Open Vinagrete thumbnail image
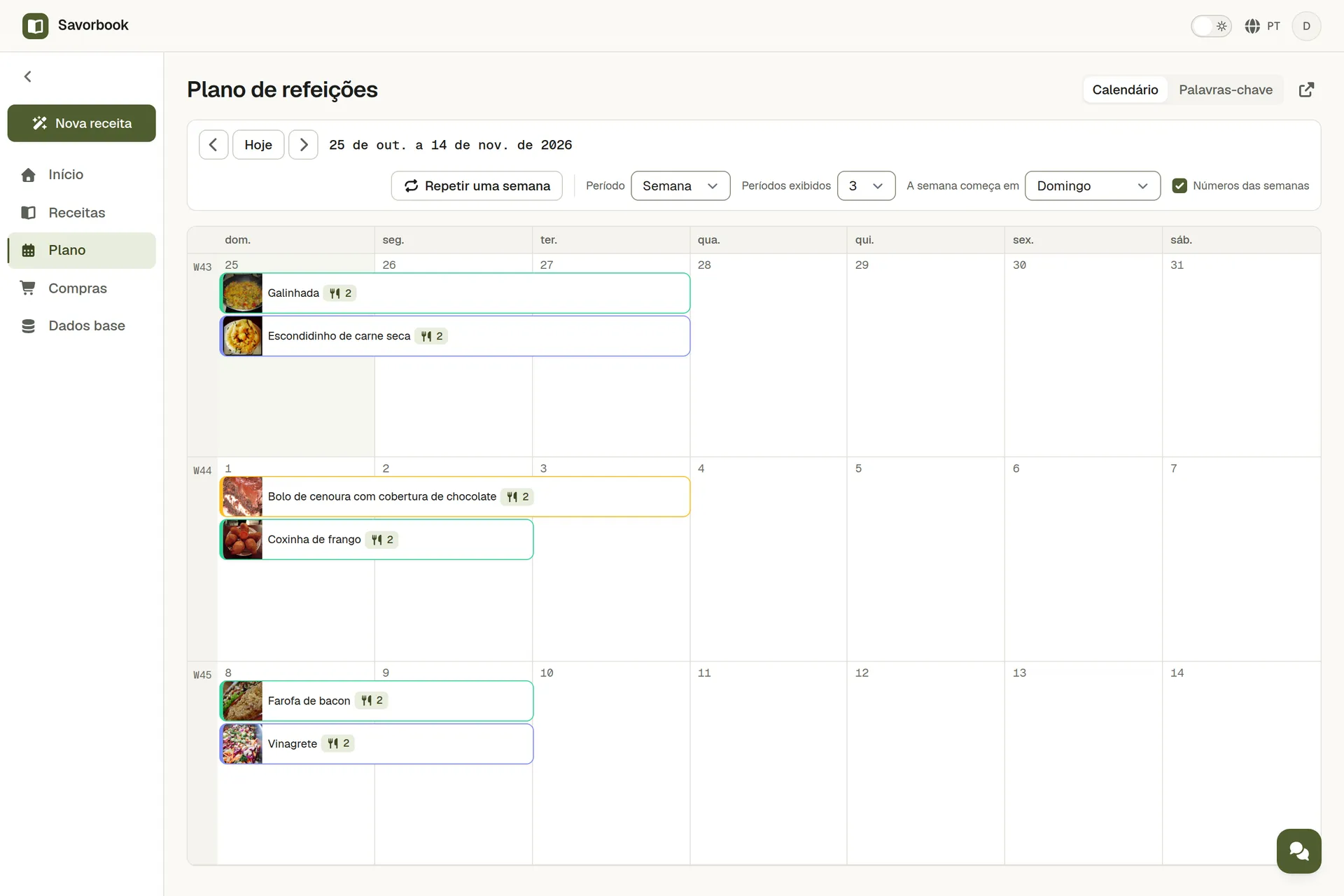The width and height of the screenshot is (1344, 896). [242, 743]
